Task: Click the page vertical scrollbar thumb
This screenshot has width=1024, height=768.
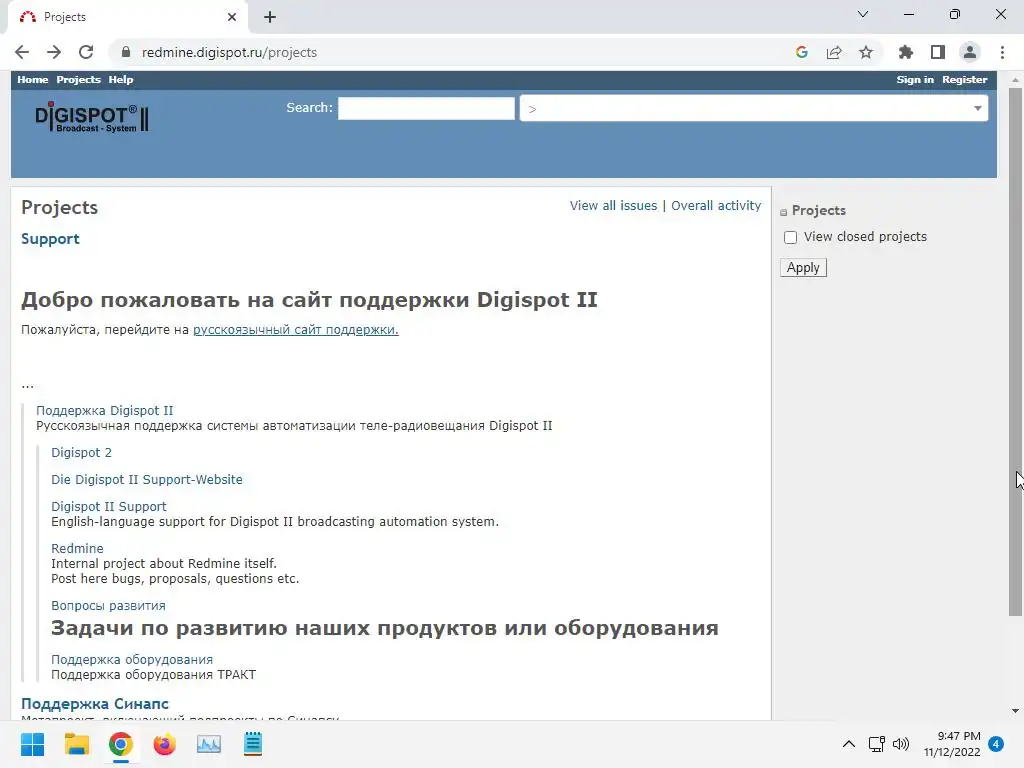Action: click(x=1015, y=351)
